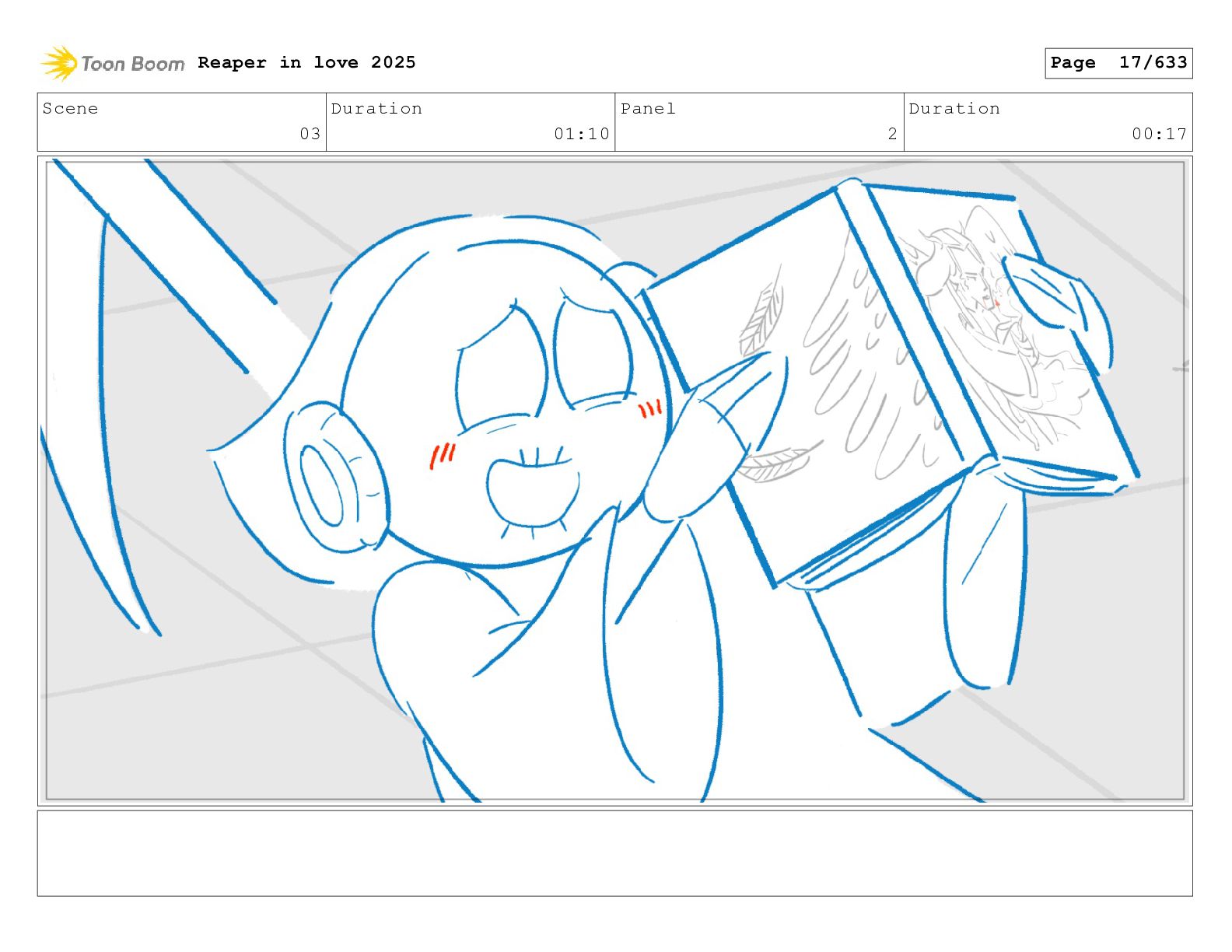Click the scene duration value '01:10'

(582, 134)
